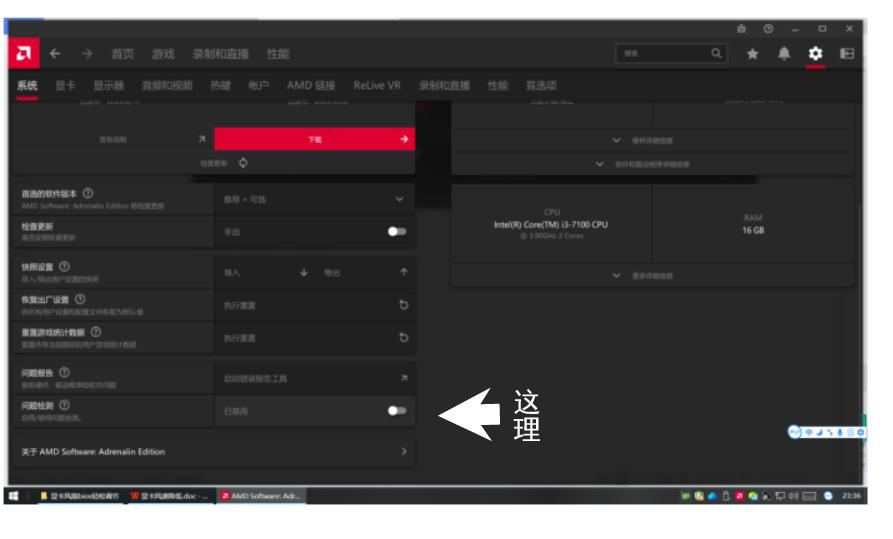Toggle the 检查更新 manual switch
This screenshot has height=539, width=893.
(397, 231)
